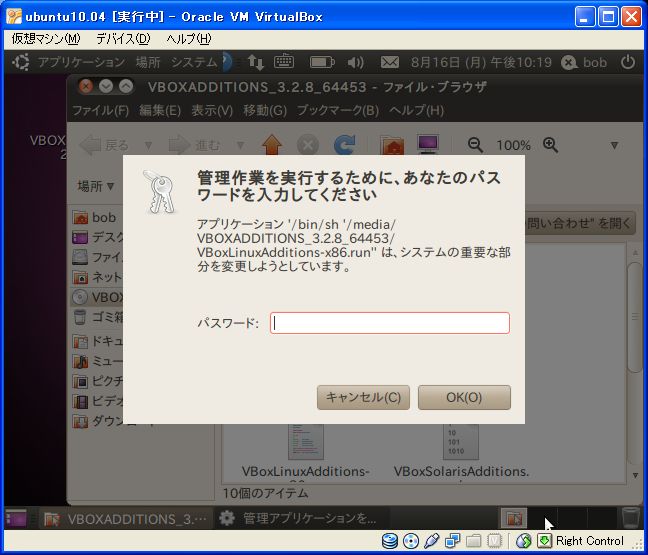Select the ドキュ (Documents) sidebar bookmark
Image resolution: width=648 pixels, height=555 pixels.
[x=98, y=341]
